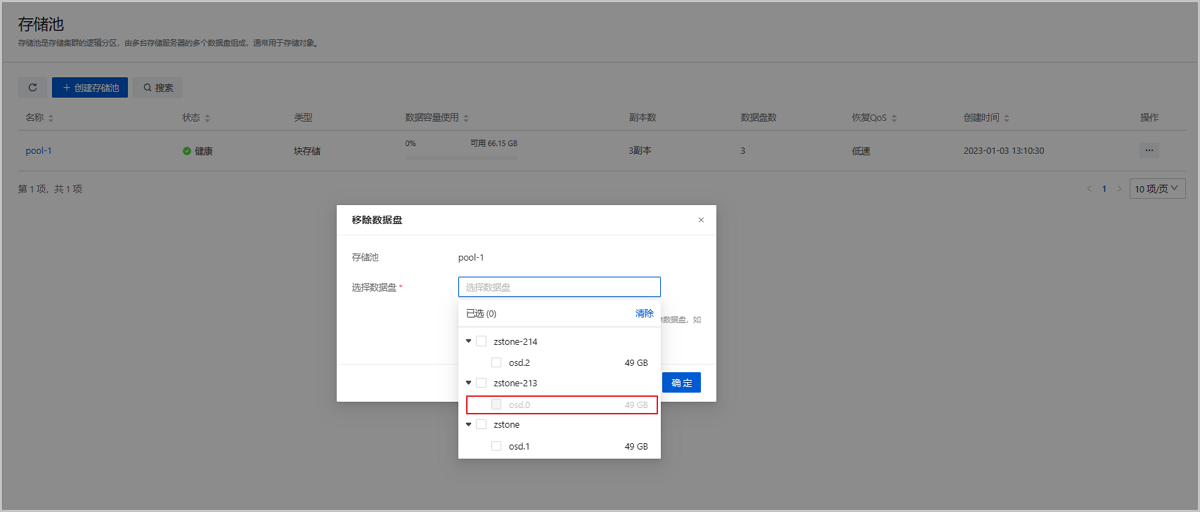Screen dimensions: 1200x512
Task: Click the 健康 status indicator icon
Action: click(x=186, y=151)
